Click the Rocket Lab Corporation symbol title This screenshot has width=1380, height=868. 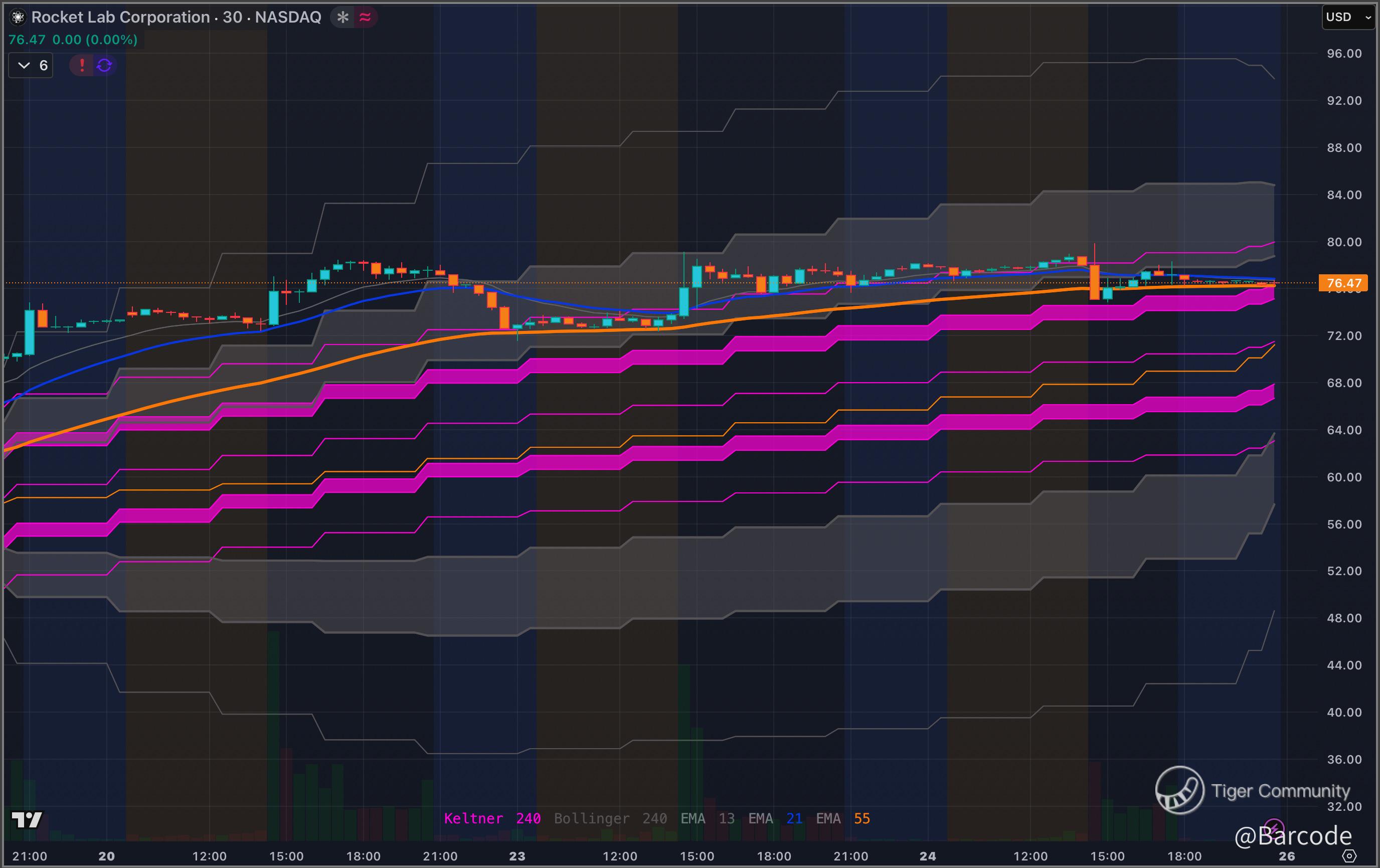pos(176,17)
